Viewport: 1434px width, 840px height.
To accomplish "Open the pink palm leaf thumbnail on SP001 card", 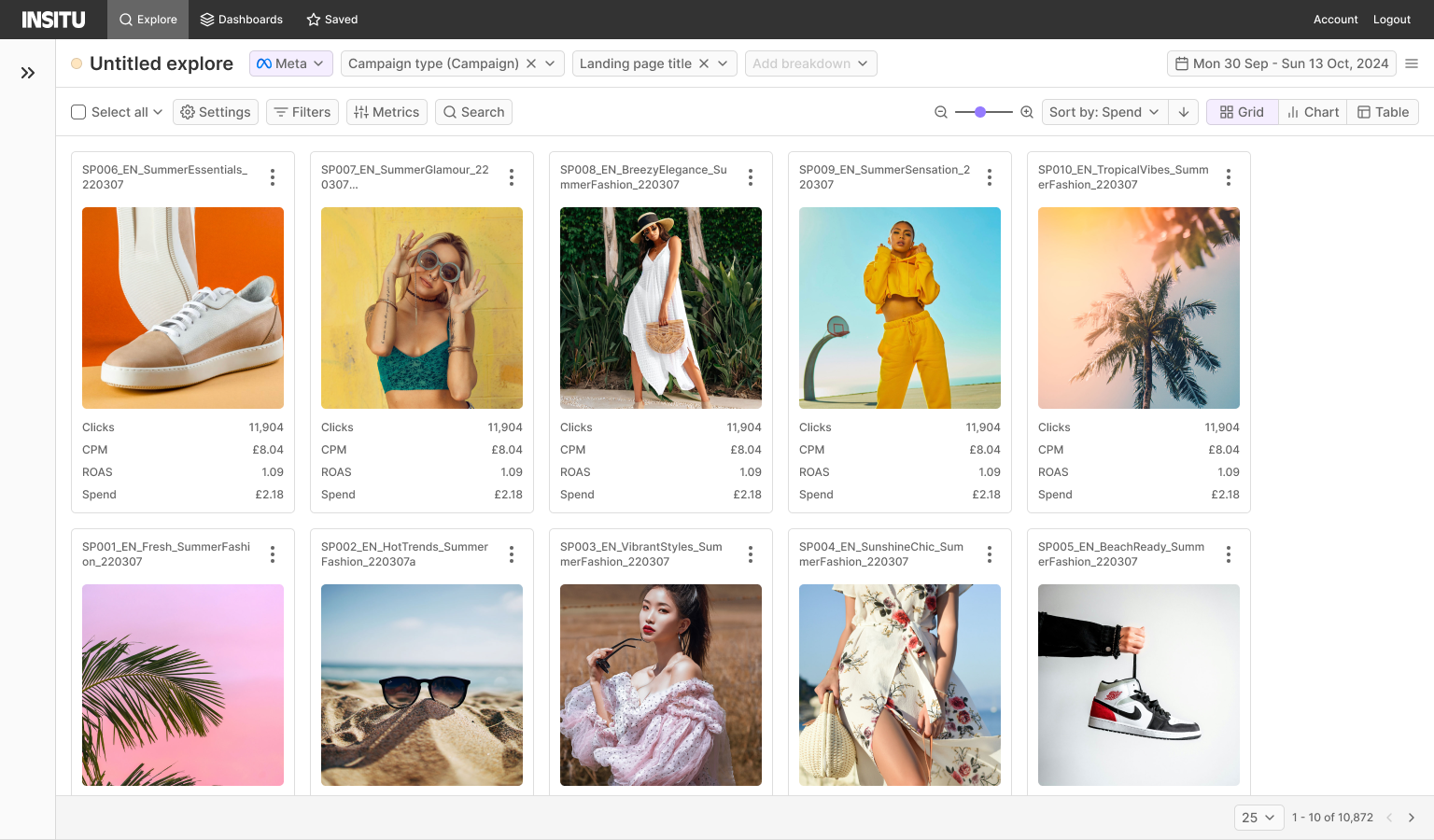I will (x=183, y=685).
